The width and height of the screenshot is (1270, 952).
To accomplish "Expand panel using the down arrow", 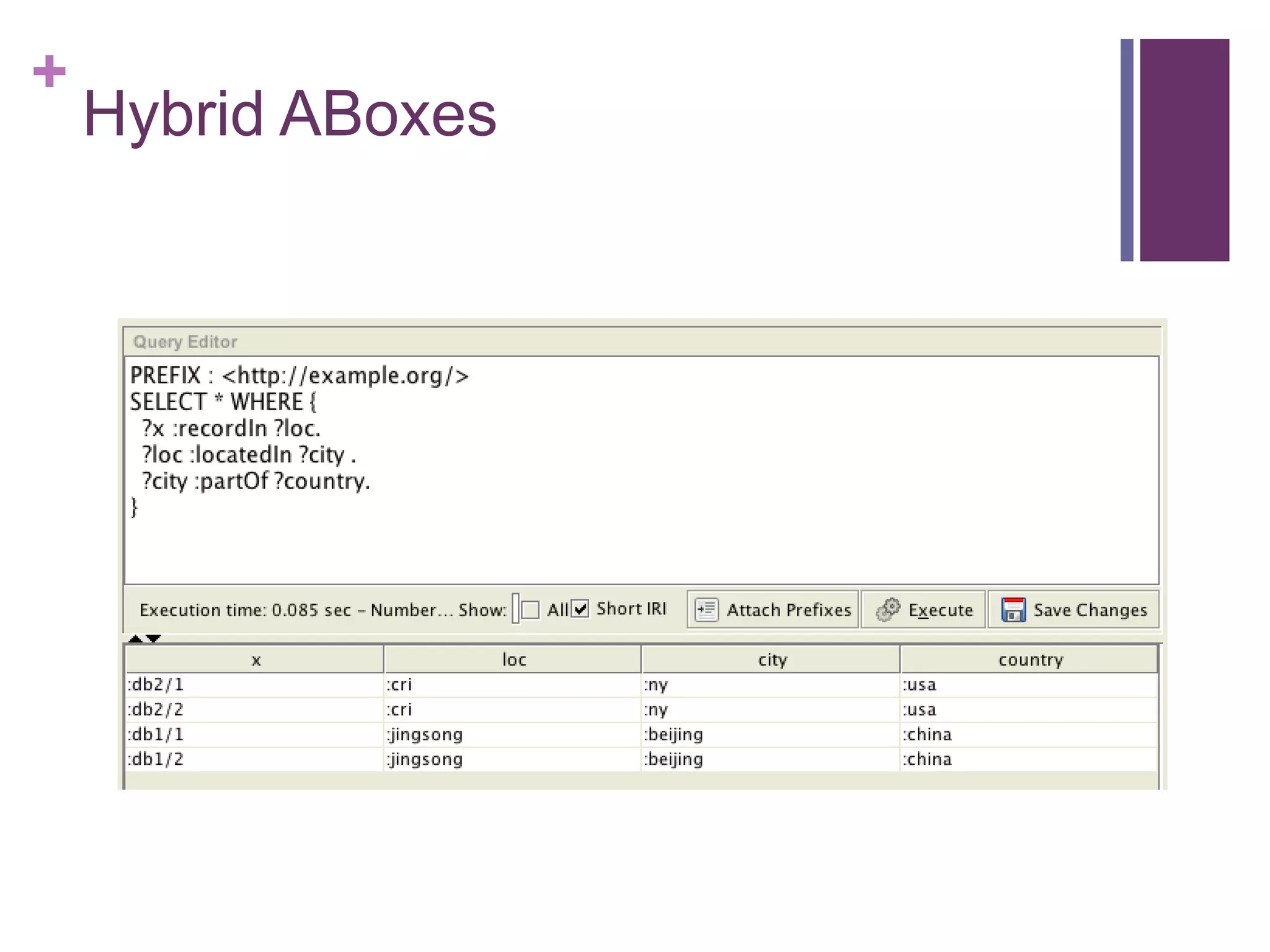I will pos(153,638).
